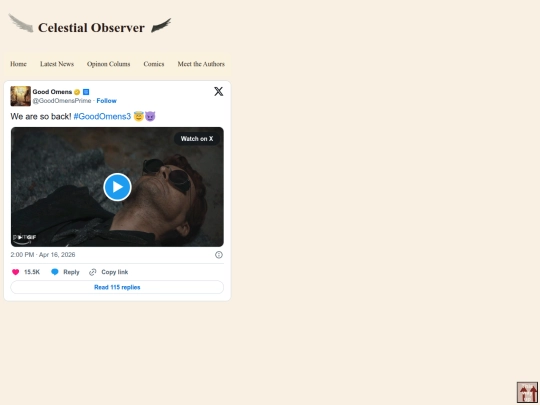The height and width of the screenshot is (405, 540).
Task: Click the chain link icon
Action: (x=93, y=272)
